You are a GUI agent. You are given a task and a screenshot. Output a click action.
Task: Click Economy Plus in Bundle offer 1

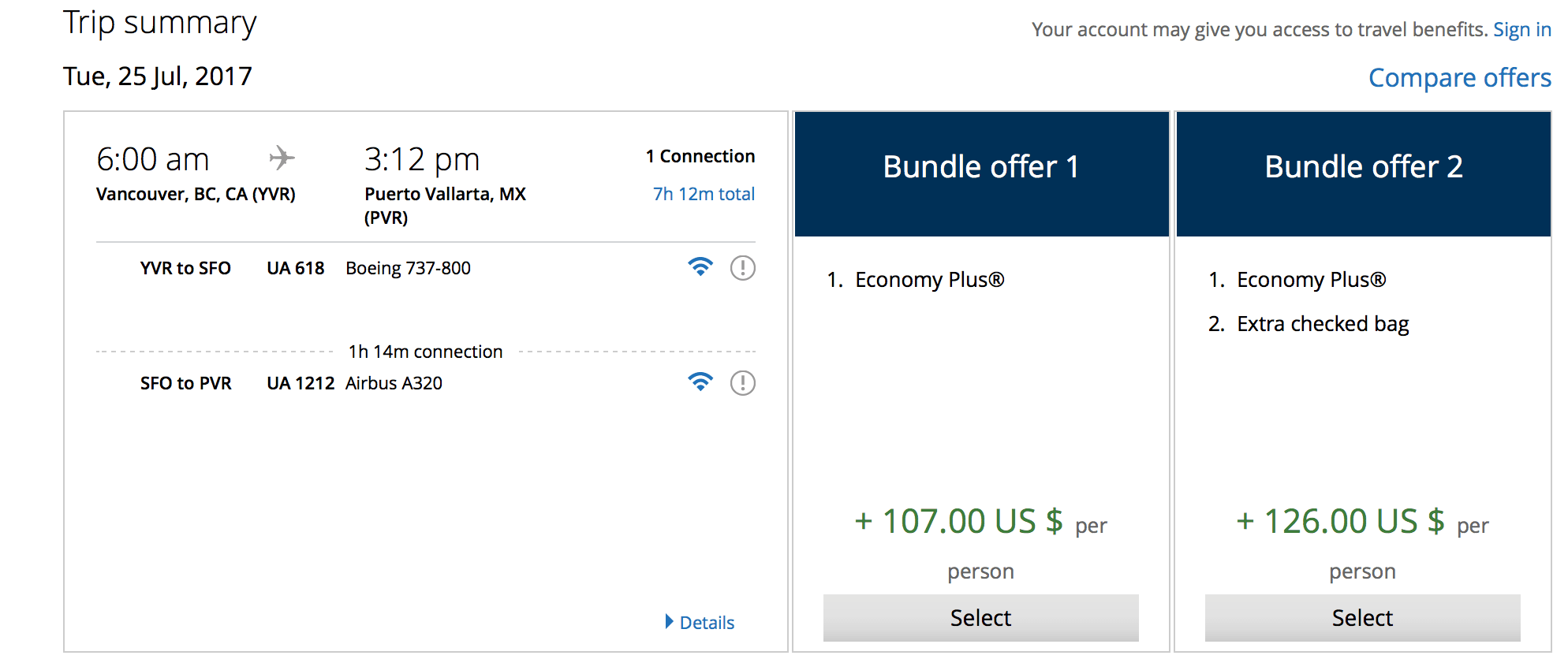929,280
